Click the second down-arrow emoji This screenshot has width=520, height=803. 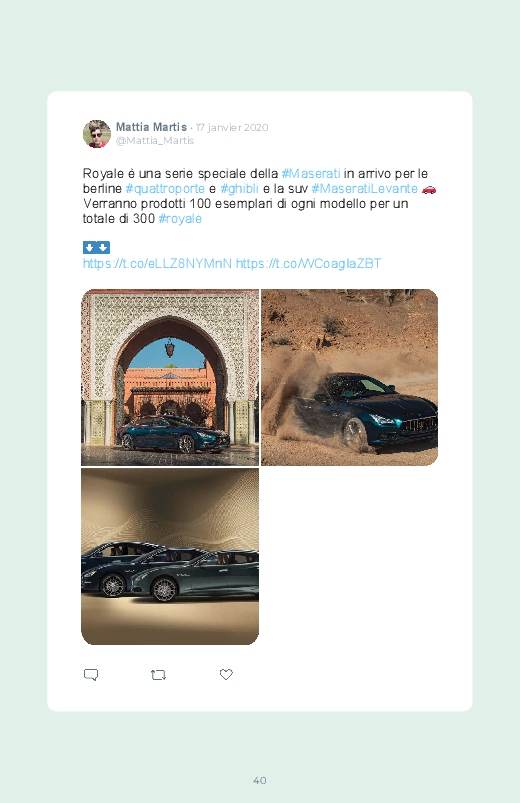tap(103, 248)
